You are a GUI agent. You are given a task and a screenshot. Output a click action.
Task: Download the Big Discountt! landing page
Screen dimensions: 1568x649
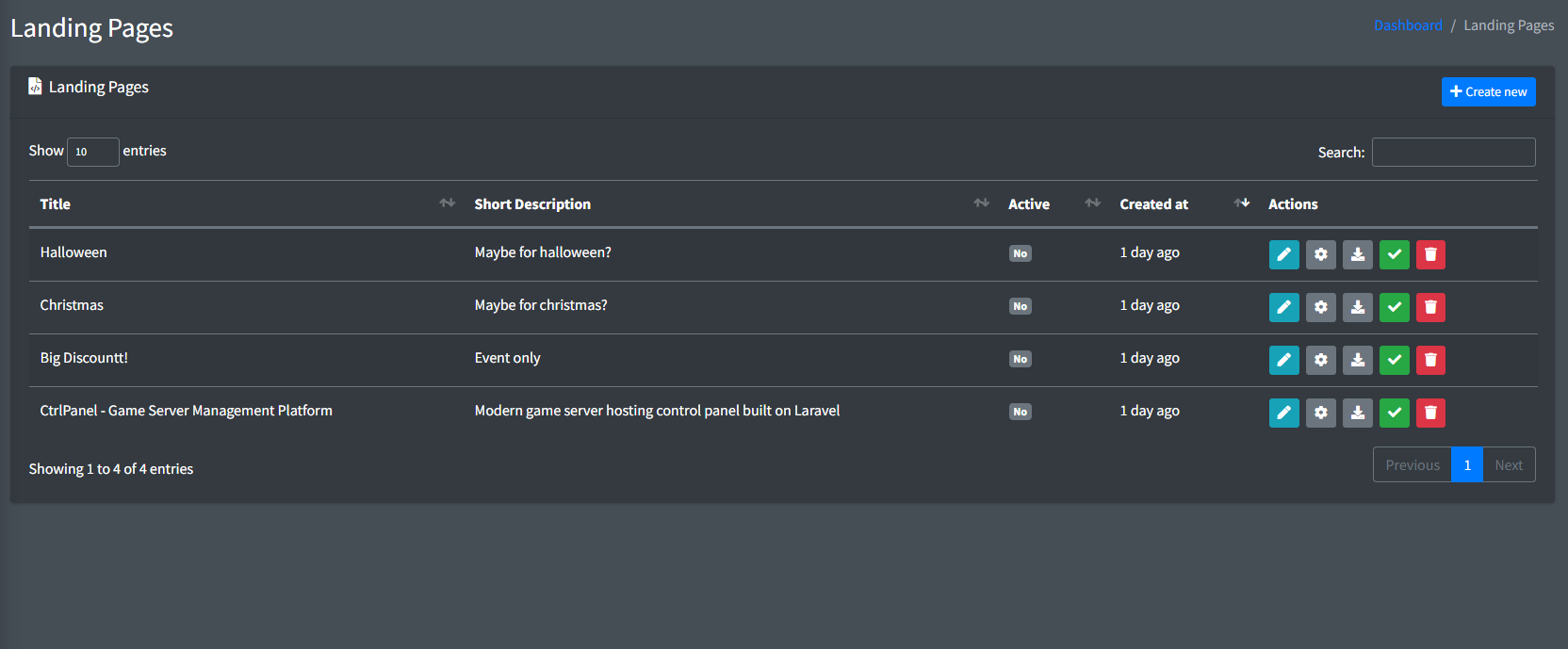[1357, 360]
